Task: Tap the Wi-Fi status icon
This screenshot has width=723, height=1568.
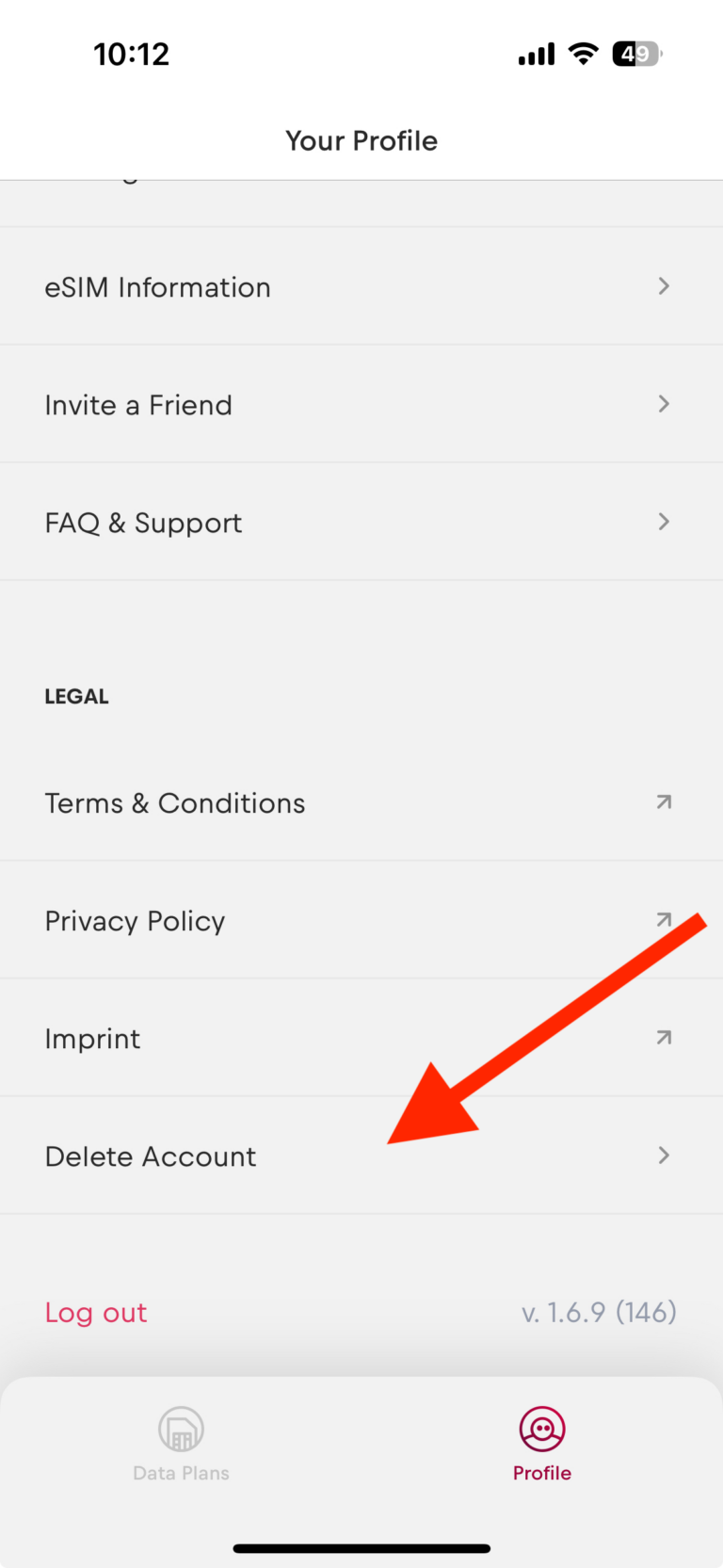Action: (x=584, y=54)
